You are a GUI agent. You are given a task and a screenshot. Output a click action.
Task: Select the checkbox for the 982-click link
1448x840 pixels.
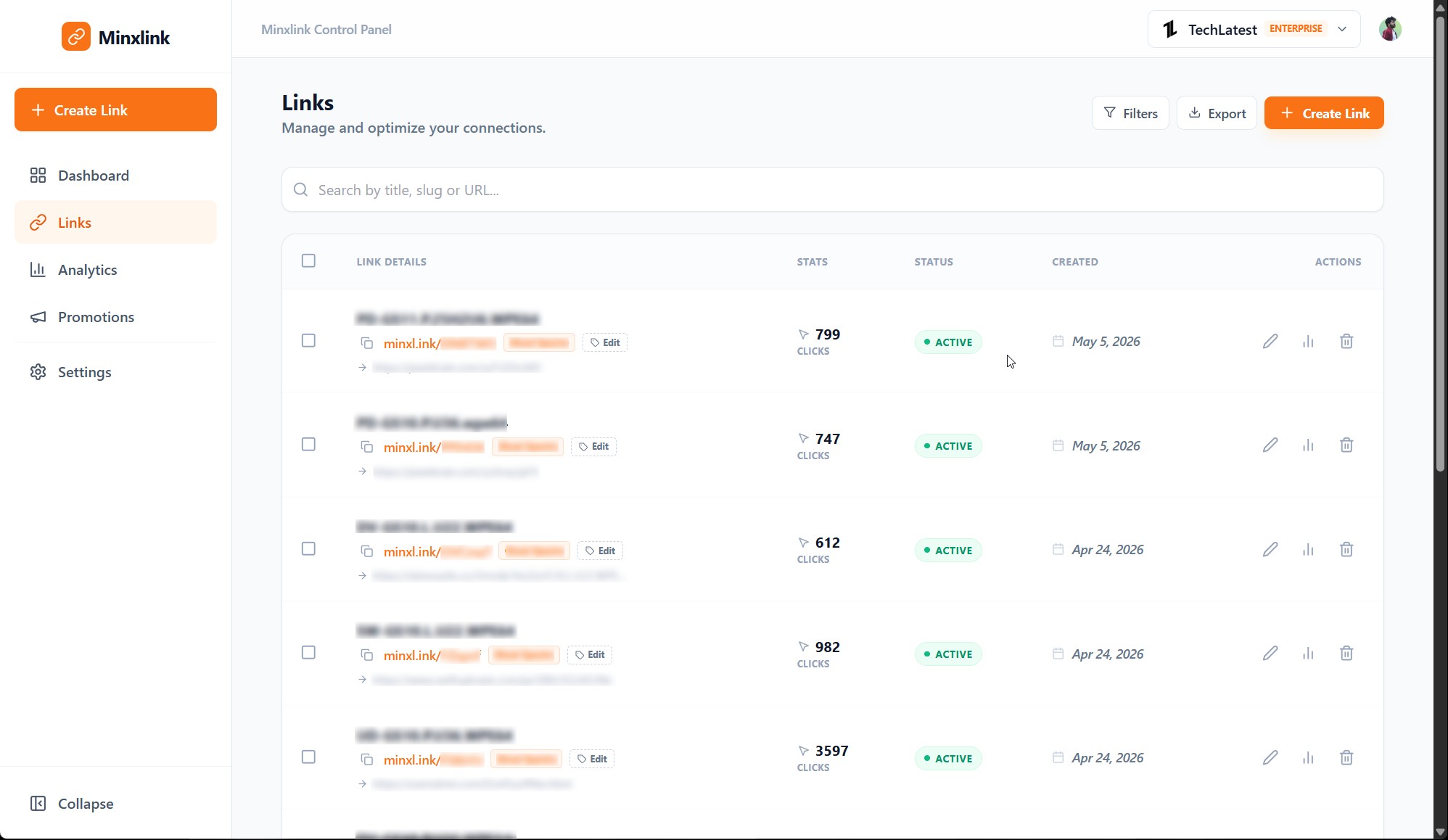pos(308,652)
